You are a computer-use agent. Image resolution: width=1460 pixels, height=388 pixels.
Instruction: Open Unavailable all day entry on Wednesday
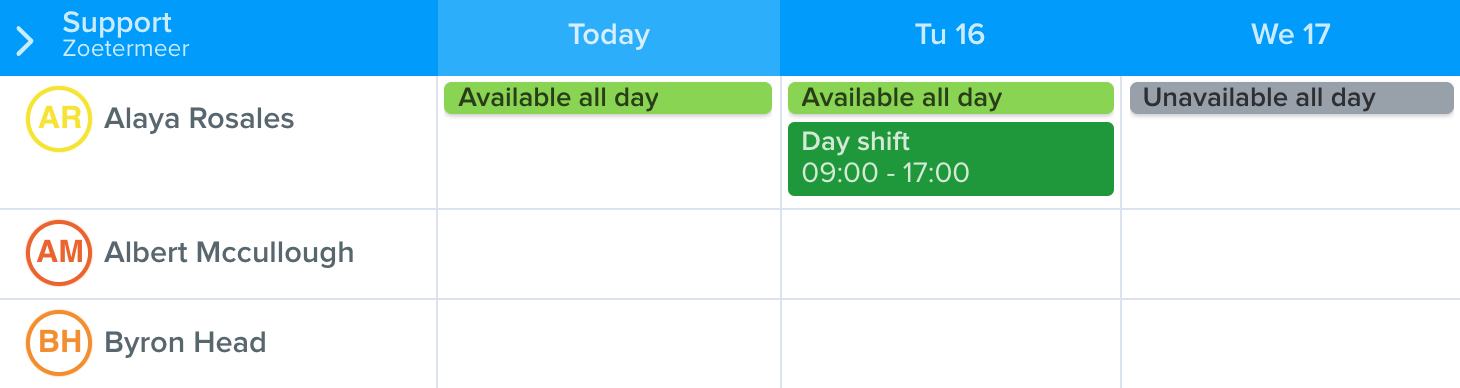click(x=1291, y=98)
